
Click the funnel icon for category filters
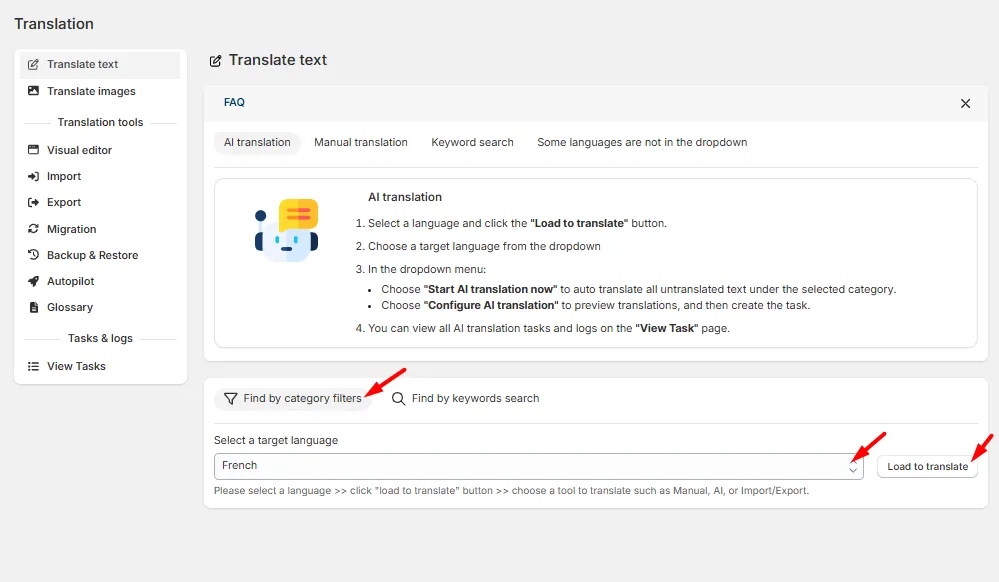click(231, 398)
